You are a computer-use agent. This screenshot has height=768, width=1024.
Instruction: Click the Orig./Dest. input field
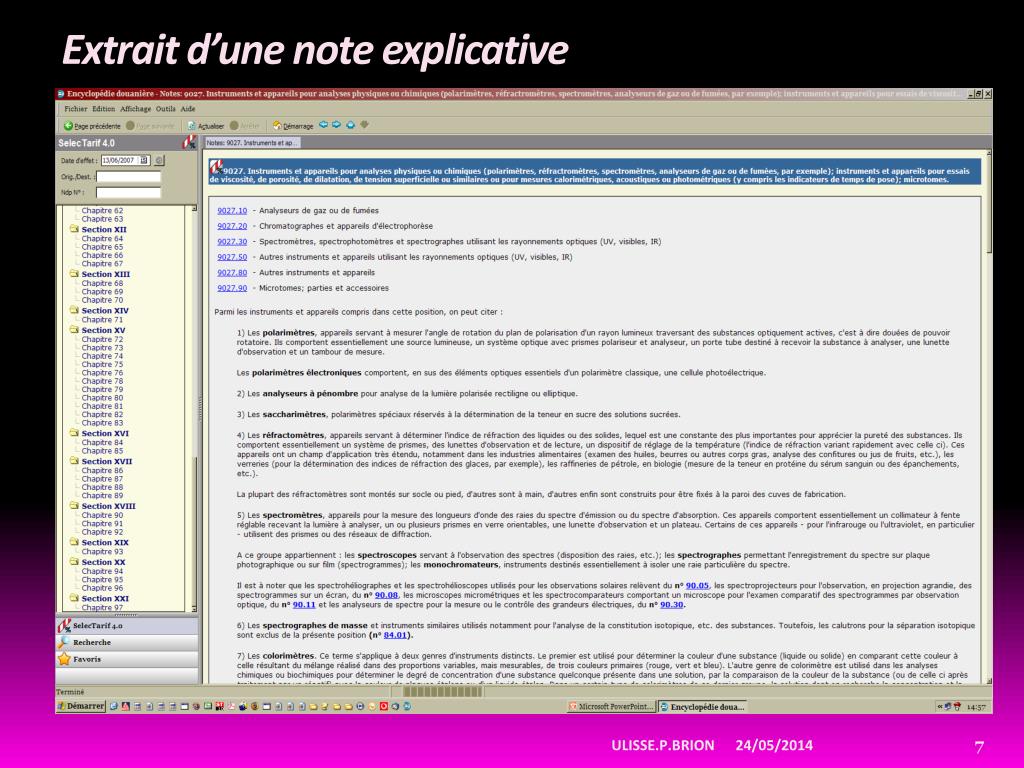128,176
